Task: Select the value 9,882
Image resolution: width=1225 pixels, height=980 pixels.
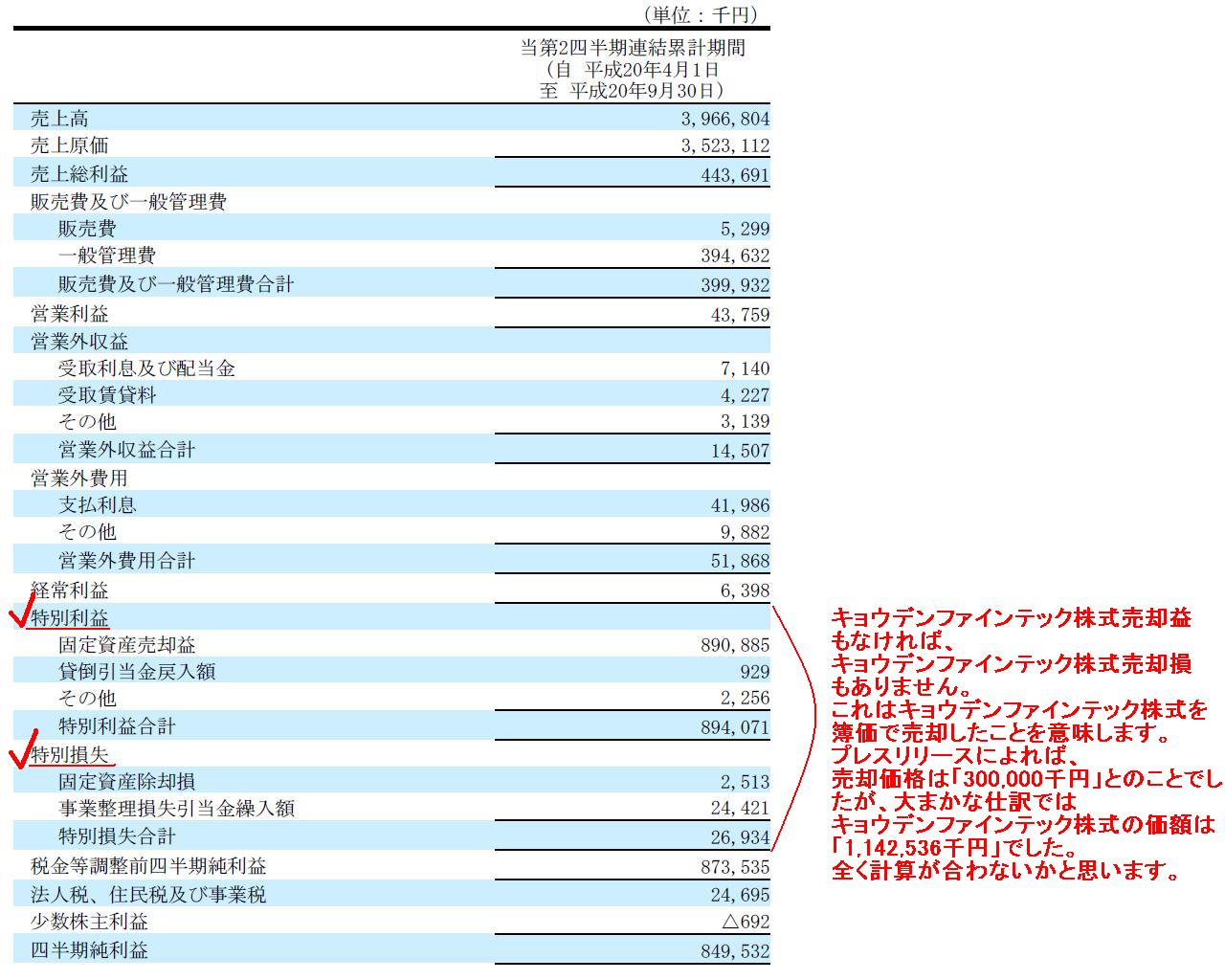Action: coord(747,532)
